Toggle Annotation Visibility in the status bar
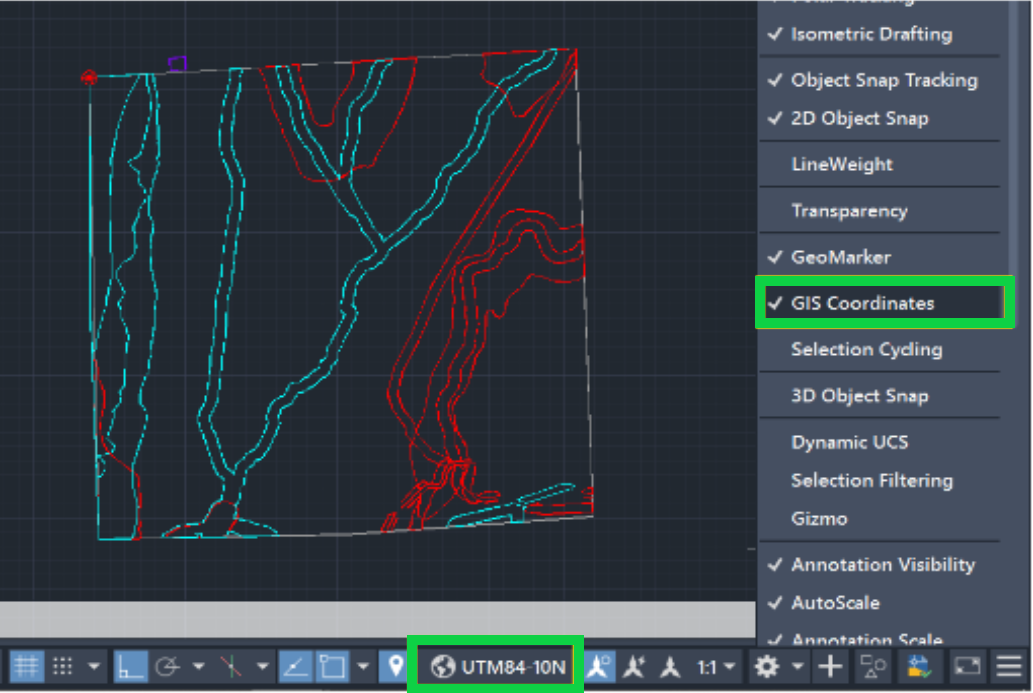This screenshot has width=1033, height=693. click(x=598, y=666)
